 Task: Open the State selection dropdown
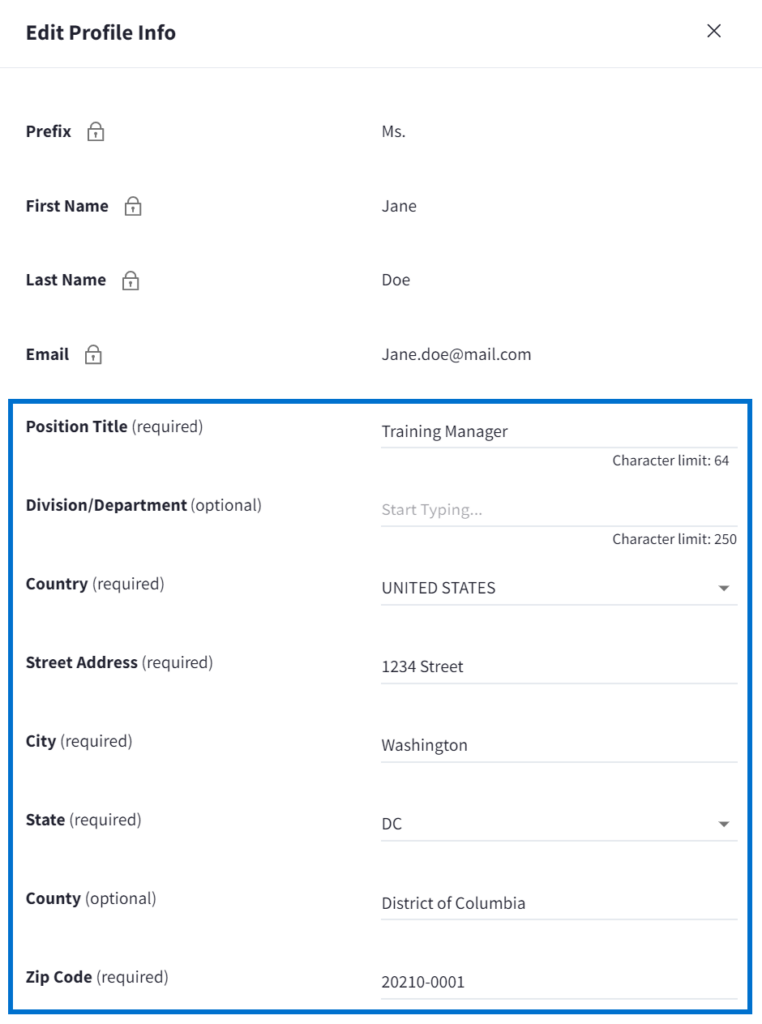pos(558,824)
